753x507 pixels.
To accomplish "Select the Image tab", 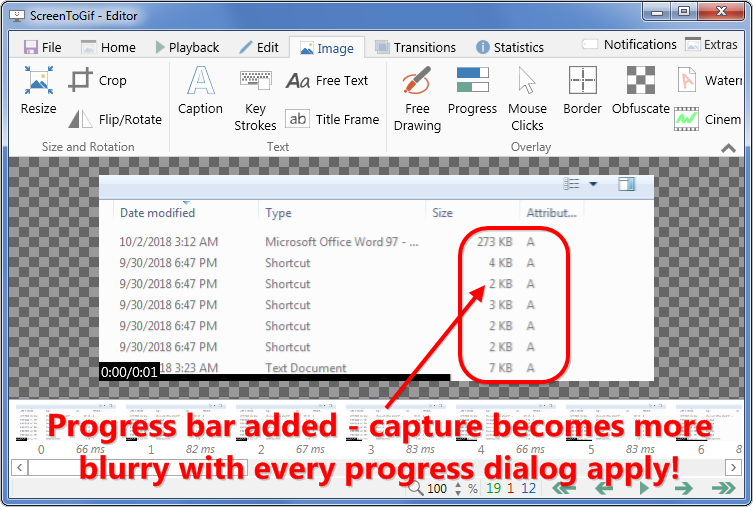I will pyautogui.click(x=327, y=48).
